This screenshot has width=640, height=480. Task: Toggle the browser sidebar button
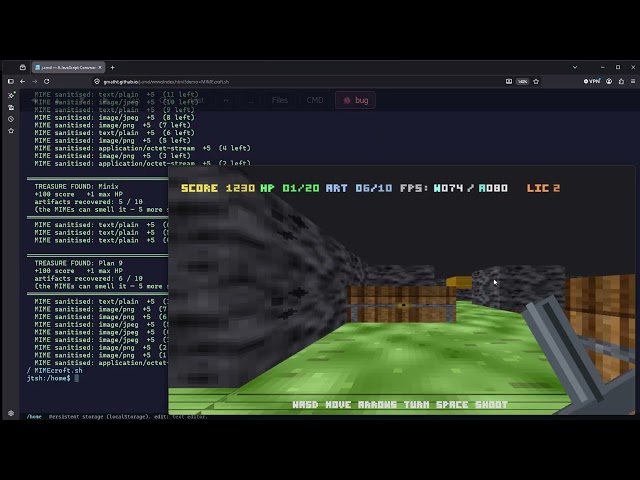(x=11, y=82)
